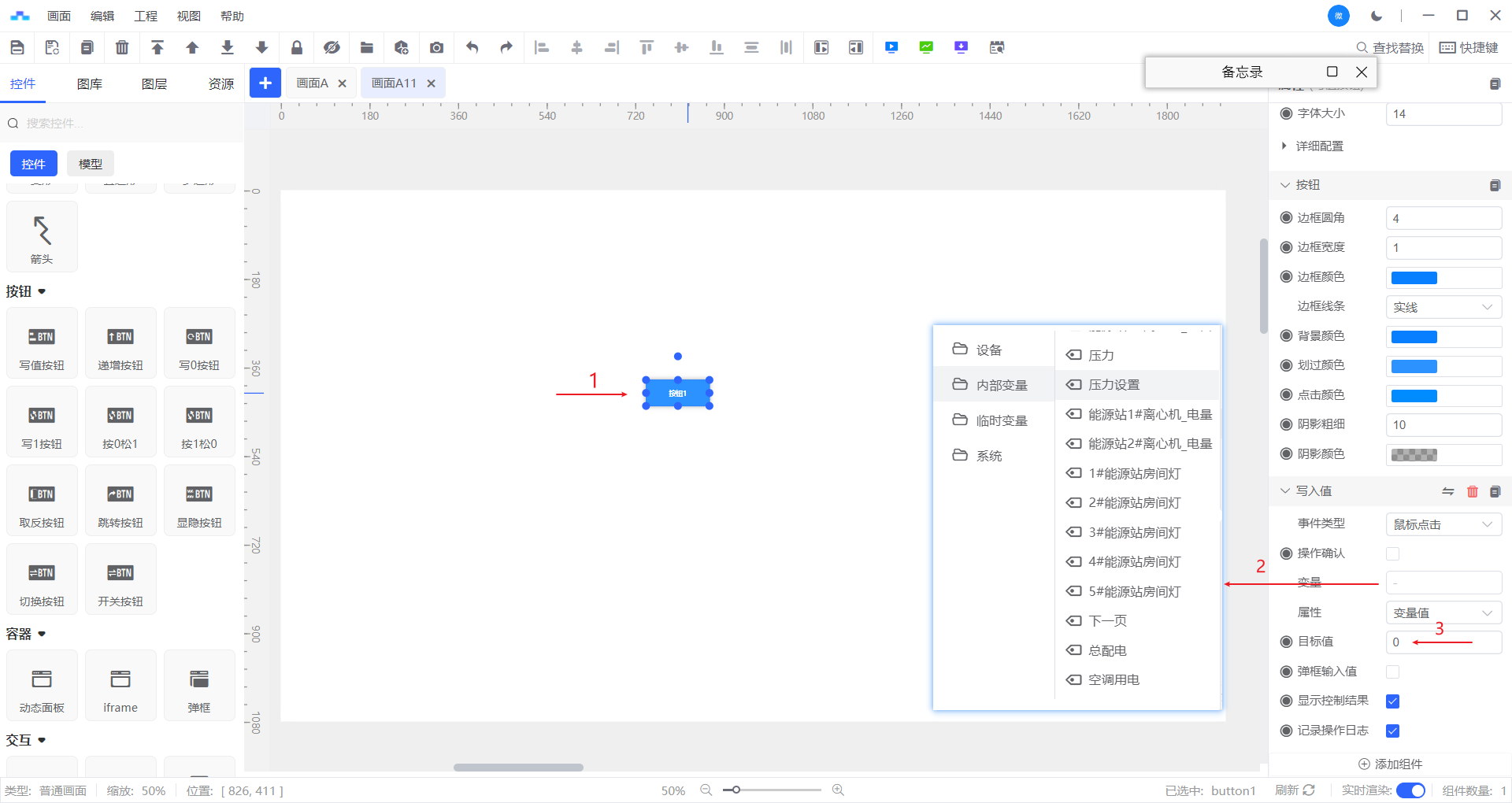Toggle the 实时渲染 switch off
The height and width of the screenshot is (803, 1512).
[x=1410, y=790]
